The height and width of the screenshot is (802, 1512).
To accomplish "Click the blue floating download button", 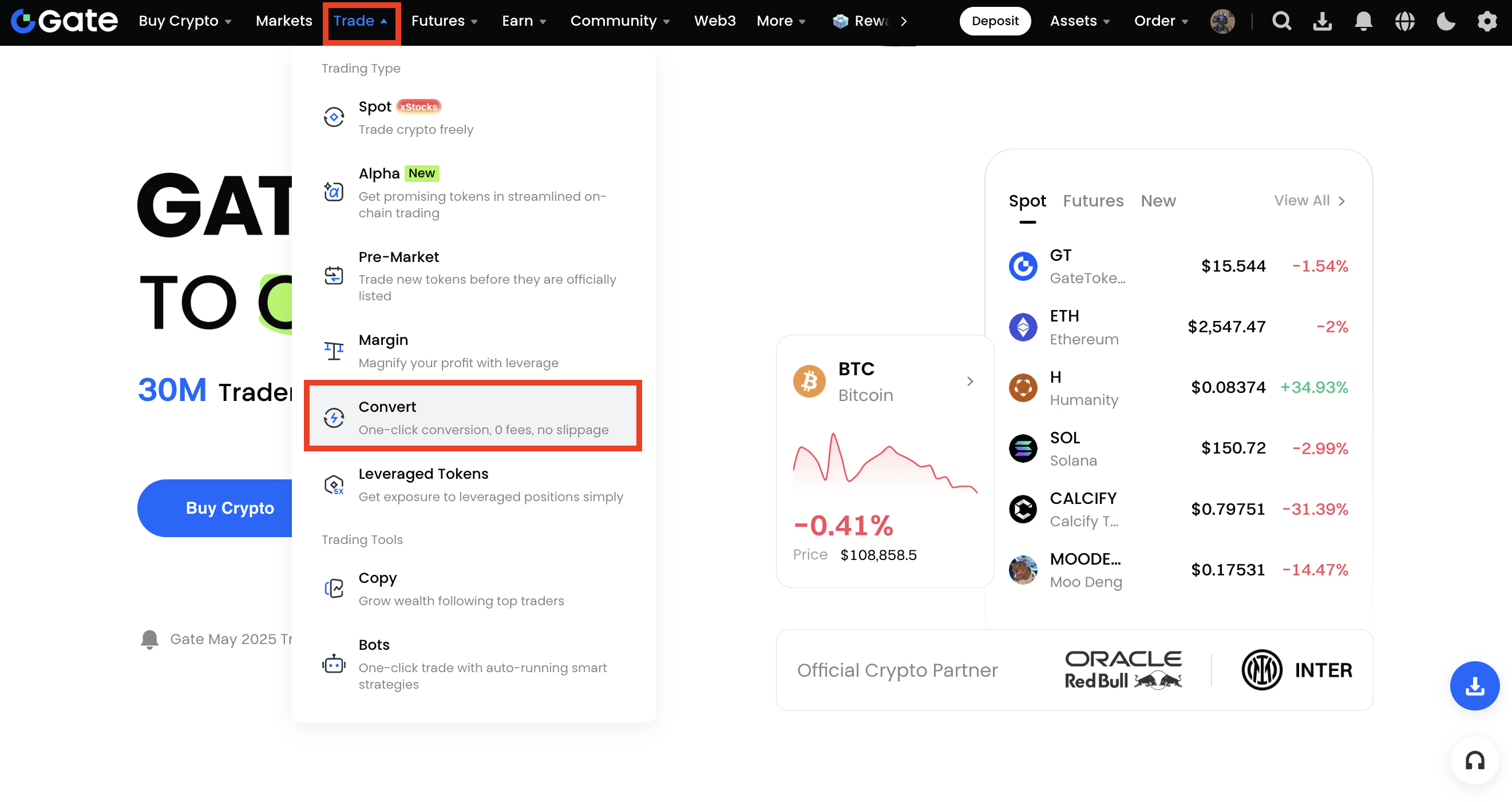I will (x=1474, y=686).
